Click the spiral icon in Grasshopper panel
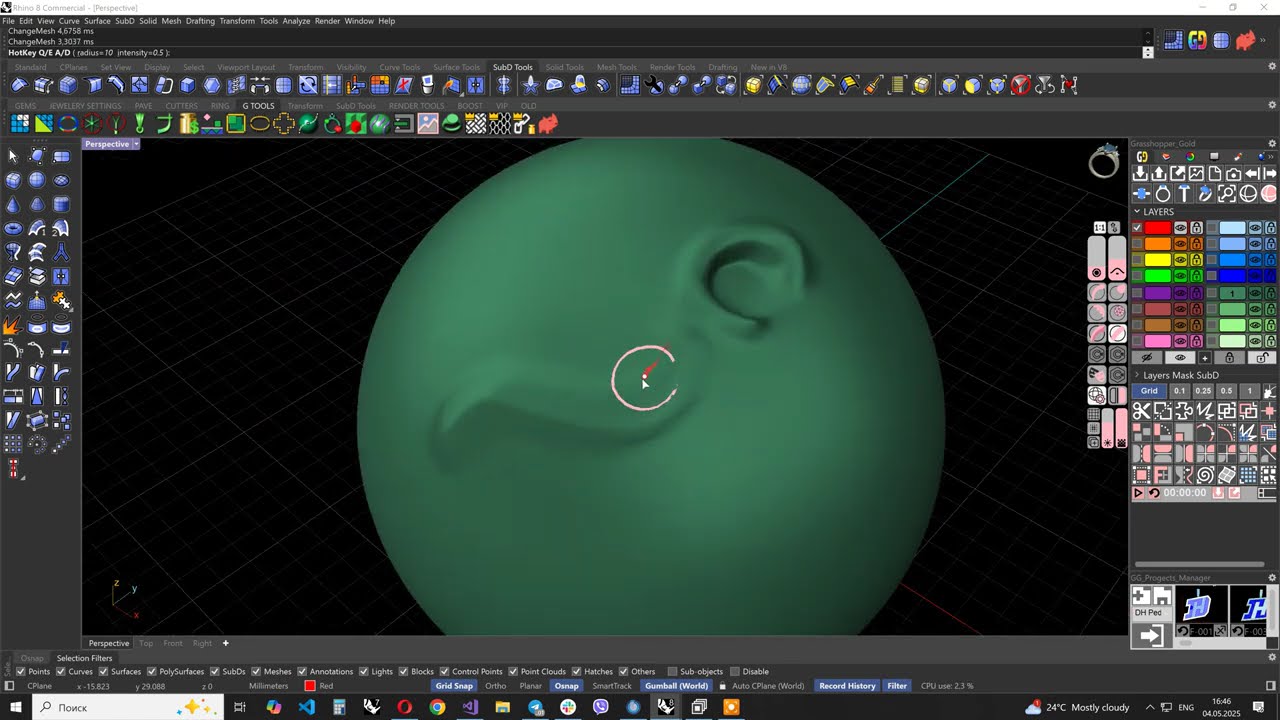The image size is (1280, 720). 1205,475
